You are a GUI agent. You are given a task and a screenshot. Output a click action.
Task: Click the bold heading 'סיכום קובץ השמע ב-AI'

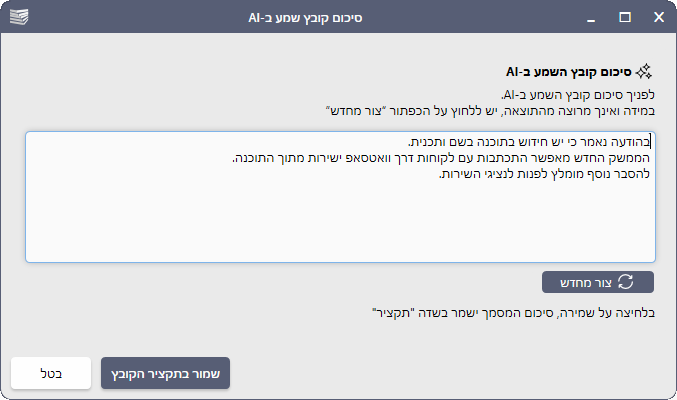tap(568, 71)
